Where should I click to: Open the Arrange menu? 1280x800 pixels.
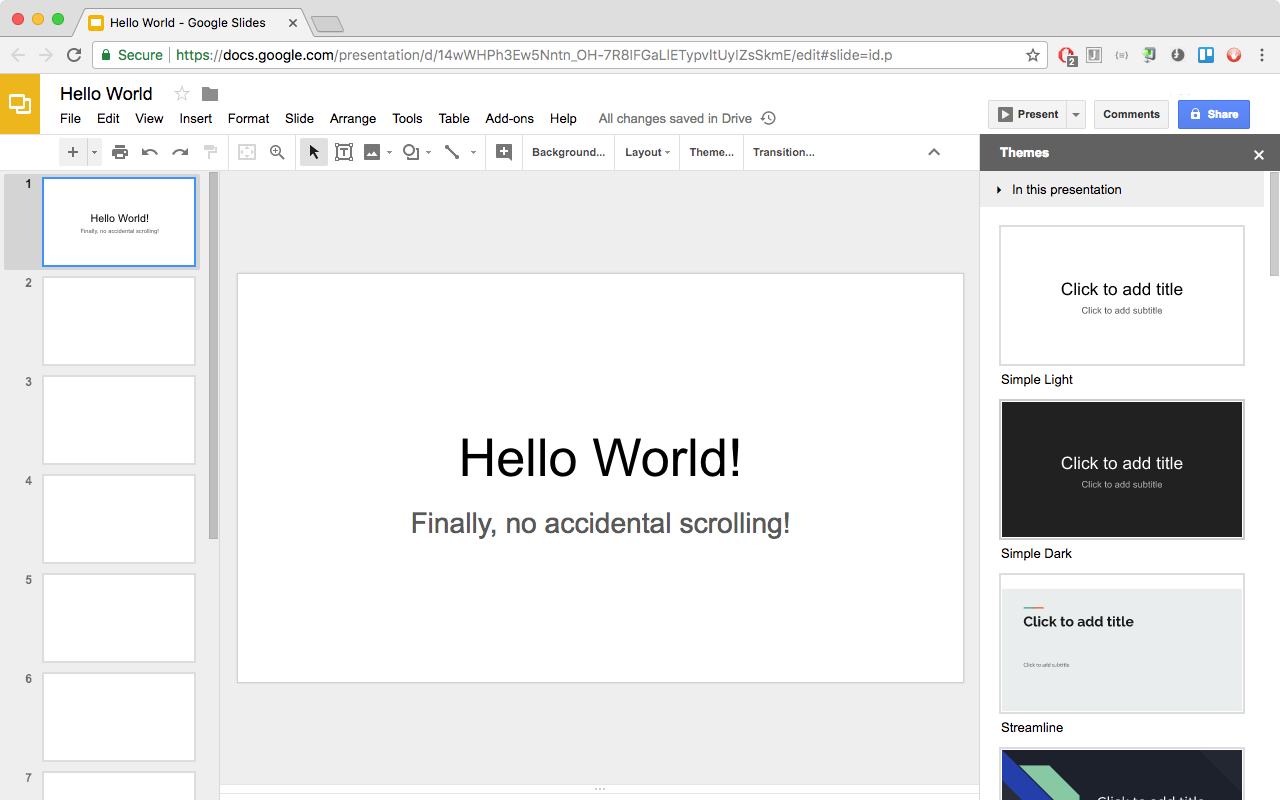[352, 118]
